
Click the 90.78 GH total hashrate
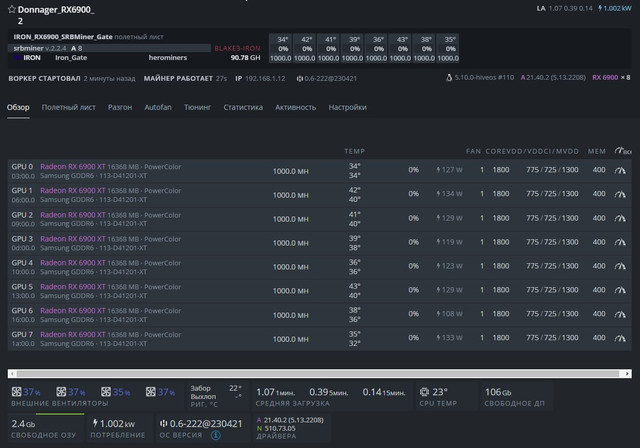point(245,58)
